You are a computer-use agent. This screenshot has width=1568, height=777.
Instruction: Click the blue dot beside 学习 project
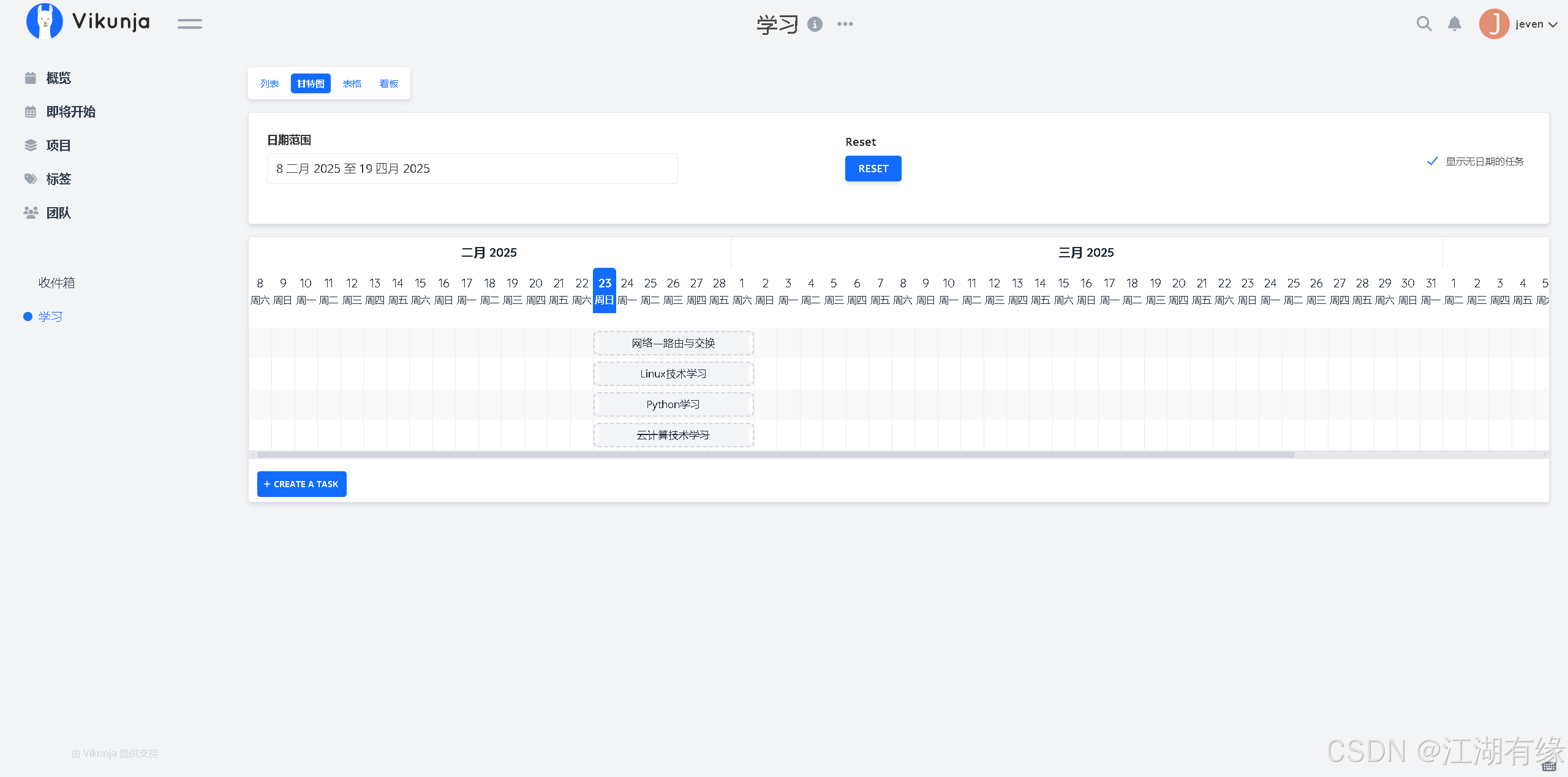pyautogui.click(x=28, y=316)
